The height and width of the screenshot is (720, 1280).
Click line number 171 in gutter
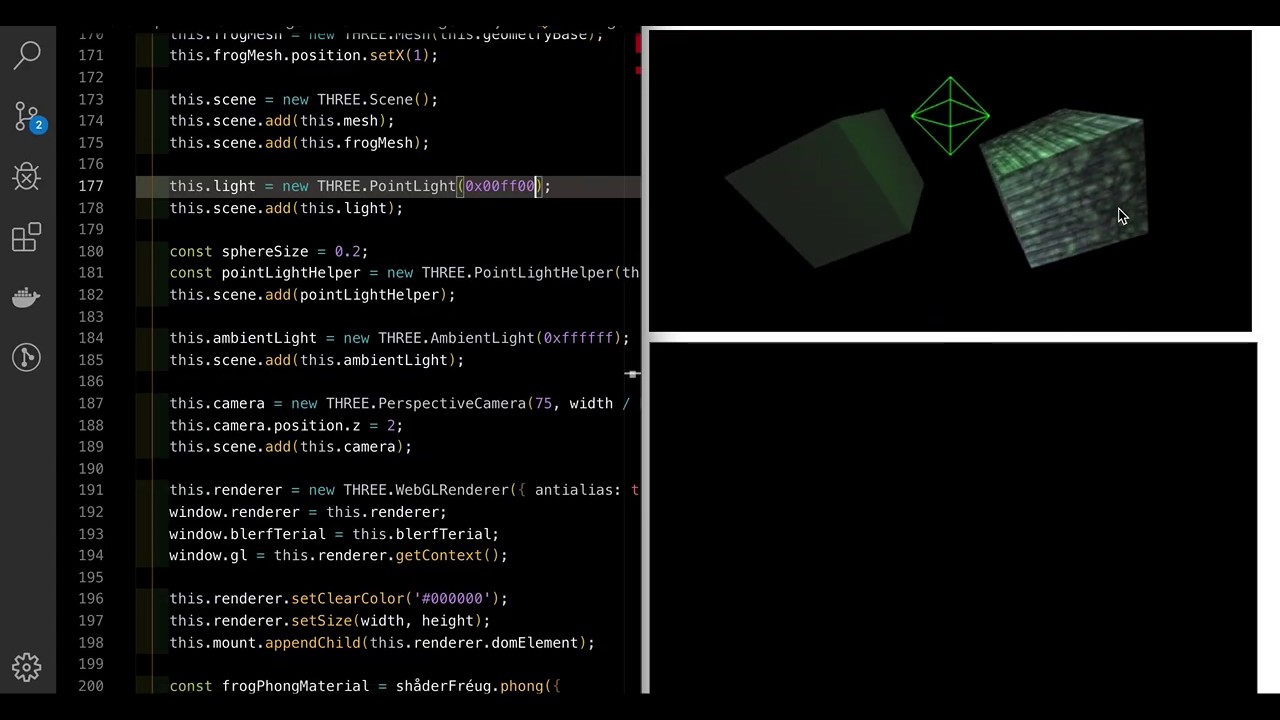click(x=91, y=55)
